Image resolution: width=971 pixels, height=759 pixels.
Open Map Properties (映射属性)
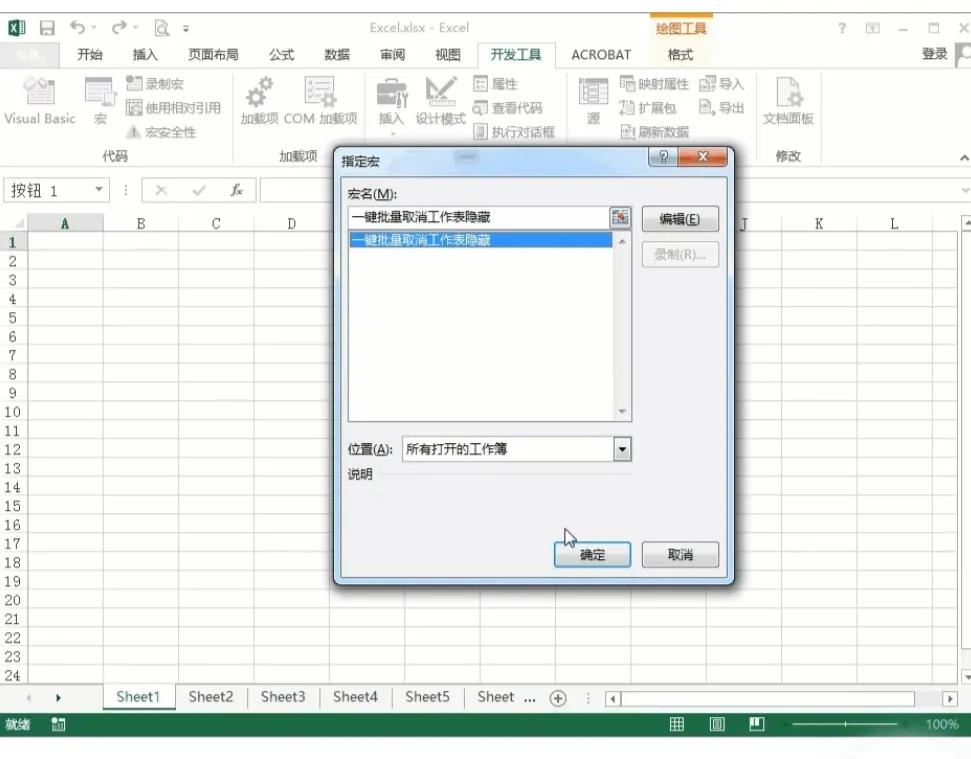point(654,84)
